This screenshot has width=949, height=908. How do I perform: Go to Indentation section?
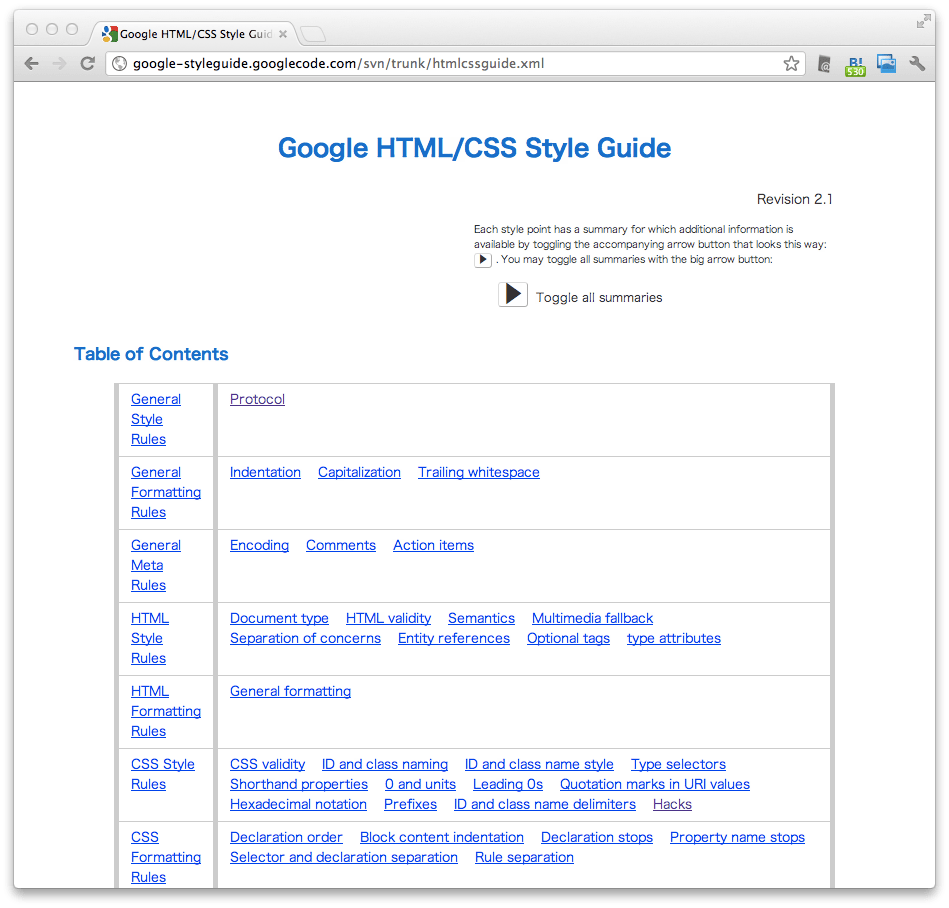(x=265, y=472)
